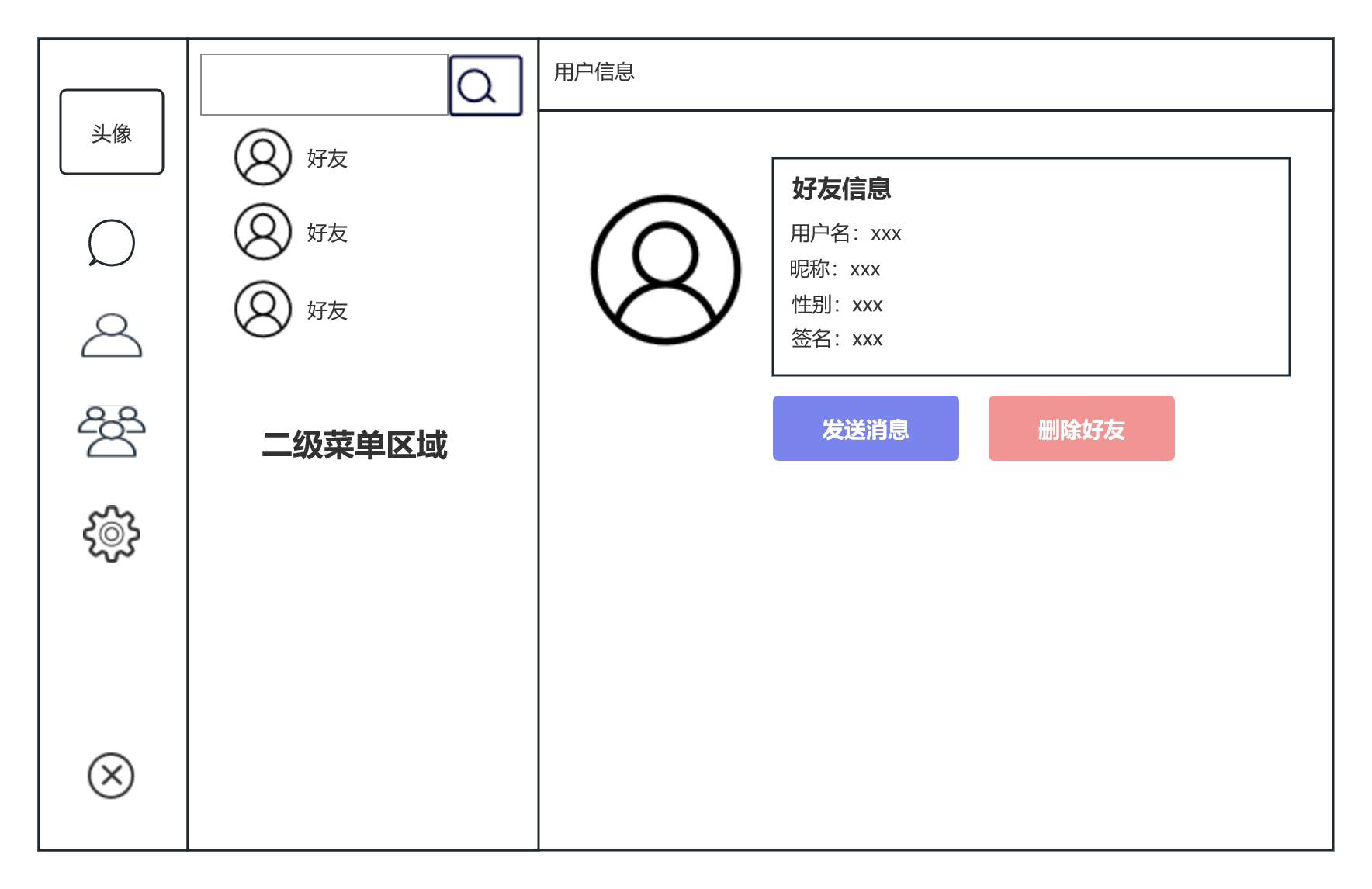1372x889 pixels.
Task: Click the 删除好友 button
Action: [x=1081, y=428]
